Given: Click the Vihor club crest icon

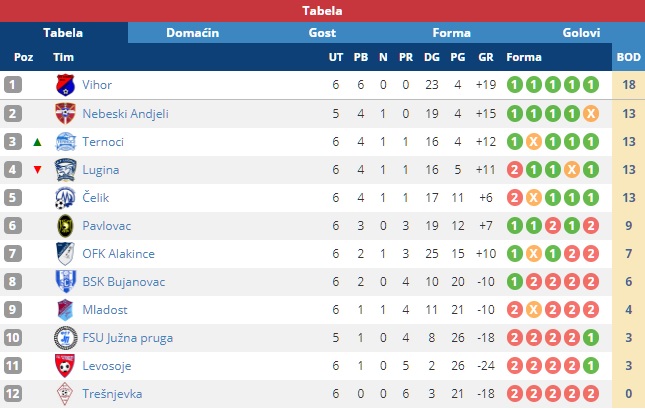Looking at the screenshot, I should [x=65, y=85].
